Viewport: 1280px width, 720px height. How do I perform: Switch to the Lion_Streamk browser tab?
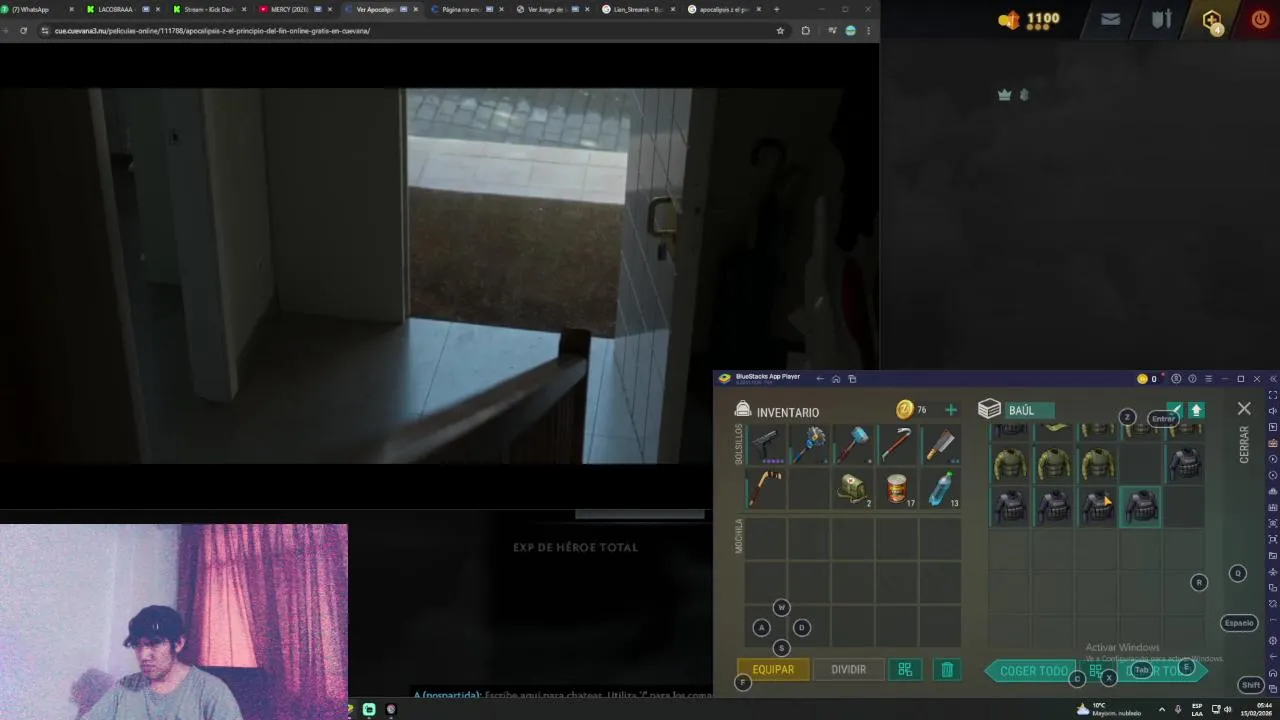(x=636, y=9)
